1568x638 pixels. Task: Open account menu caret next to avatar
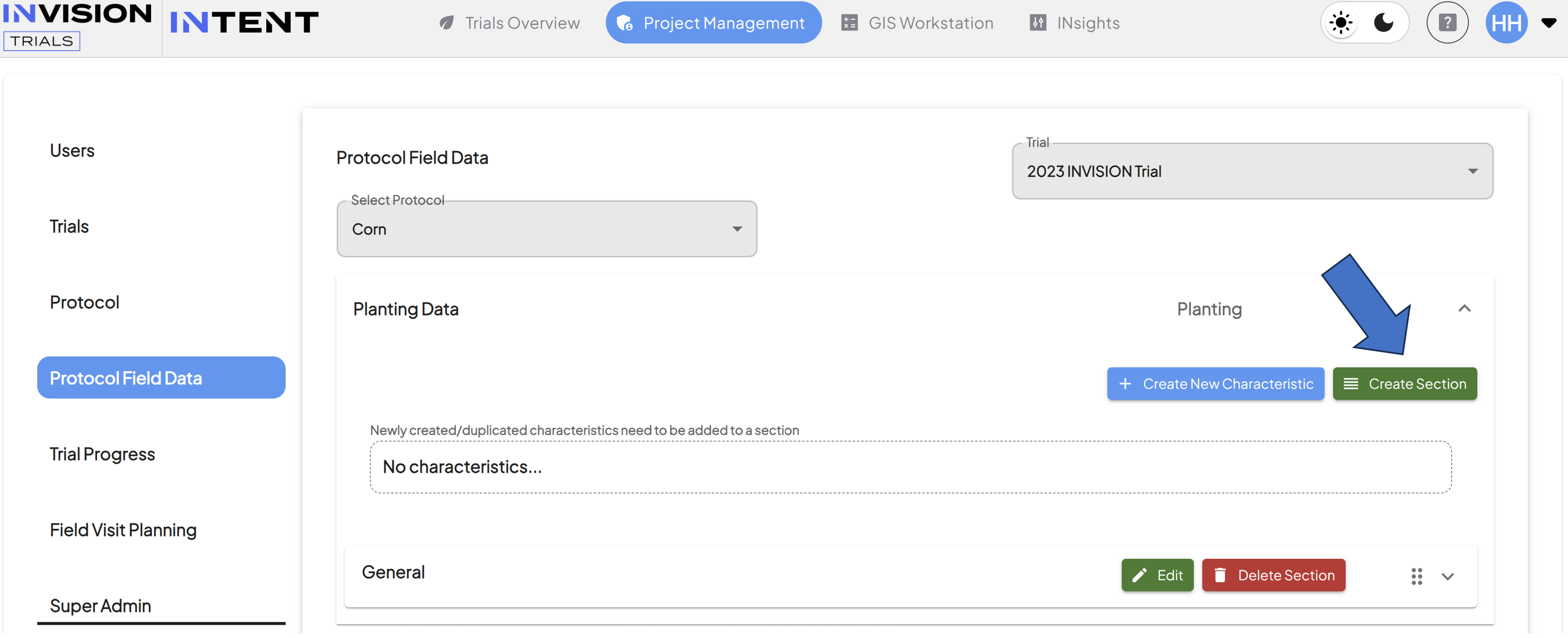coord(1549,23)
